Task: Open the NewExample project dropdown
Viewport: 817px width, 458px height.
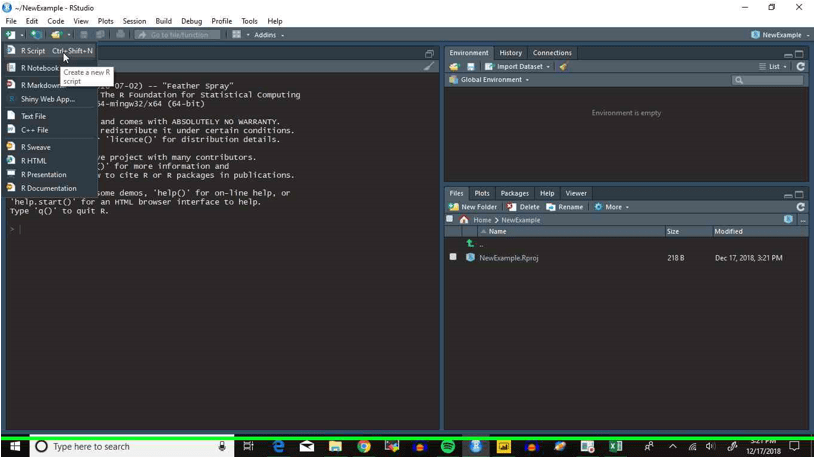Action: tap(781, 35)
